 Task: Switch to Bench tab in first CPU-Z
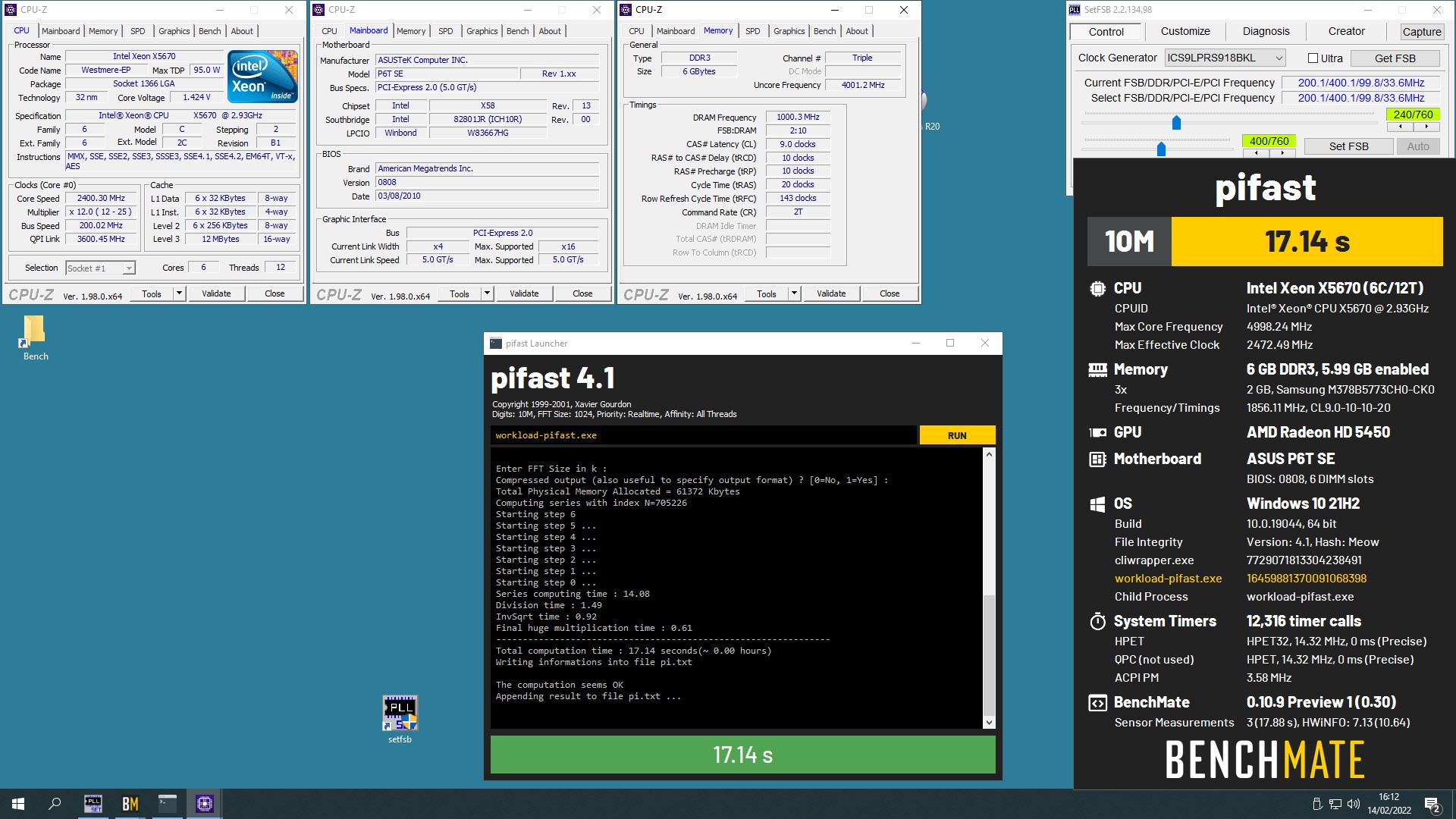point(209,31)
